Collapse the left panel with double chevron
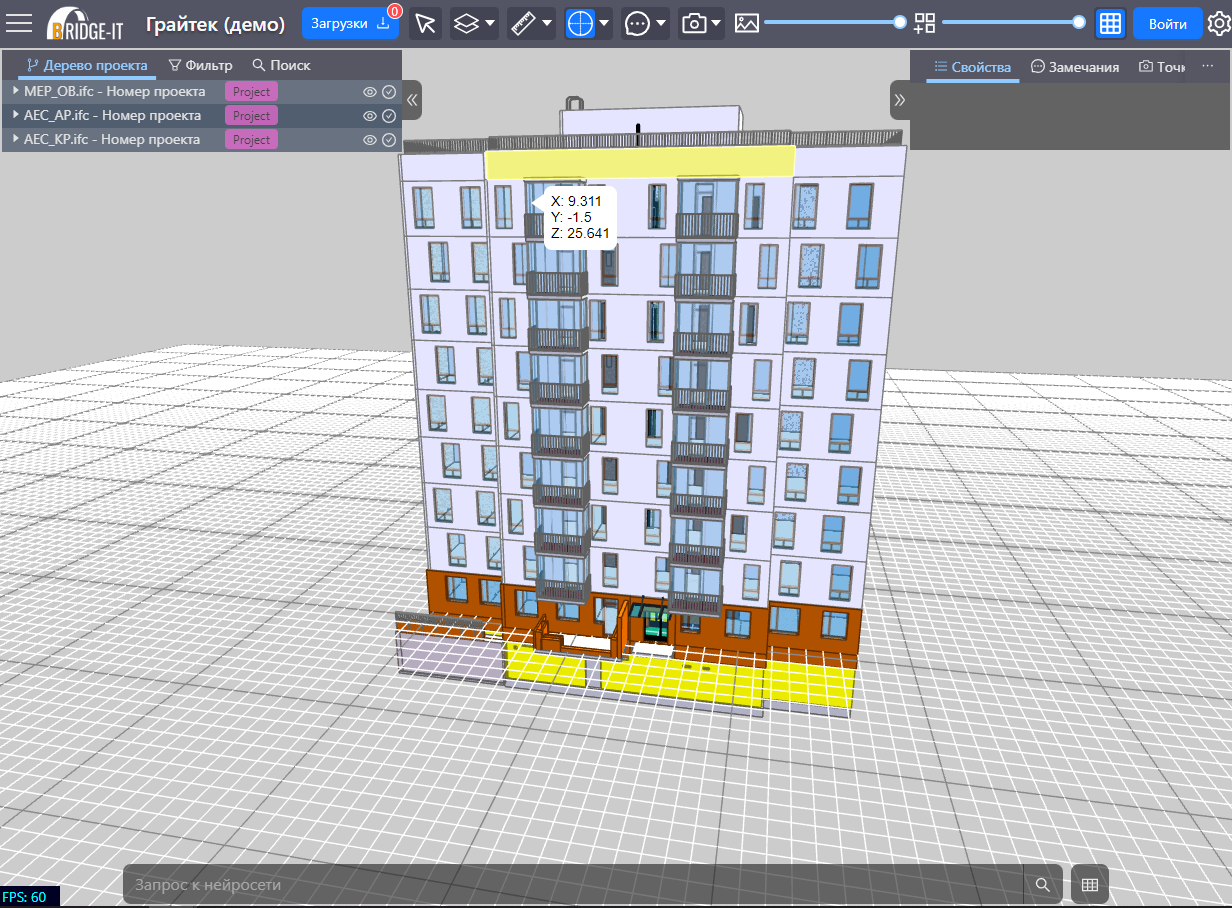The image size is (1232, 908). (x=412, y=100)
